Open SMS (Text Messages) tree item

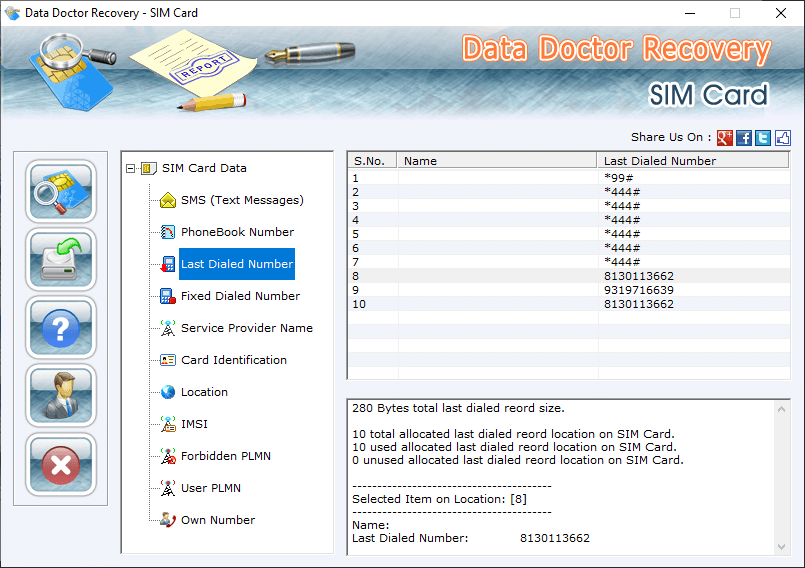pos(242,200)
